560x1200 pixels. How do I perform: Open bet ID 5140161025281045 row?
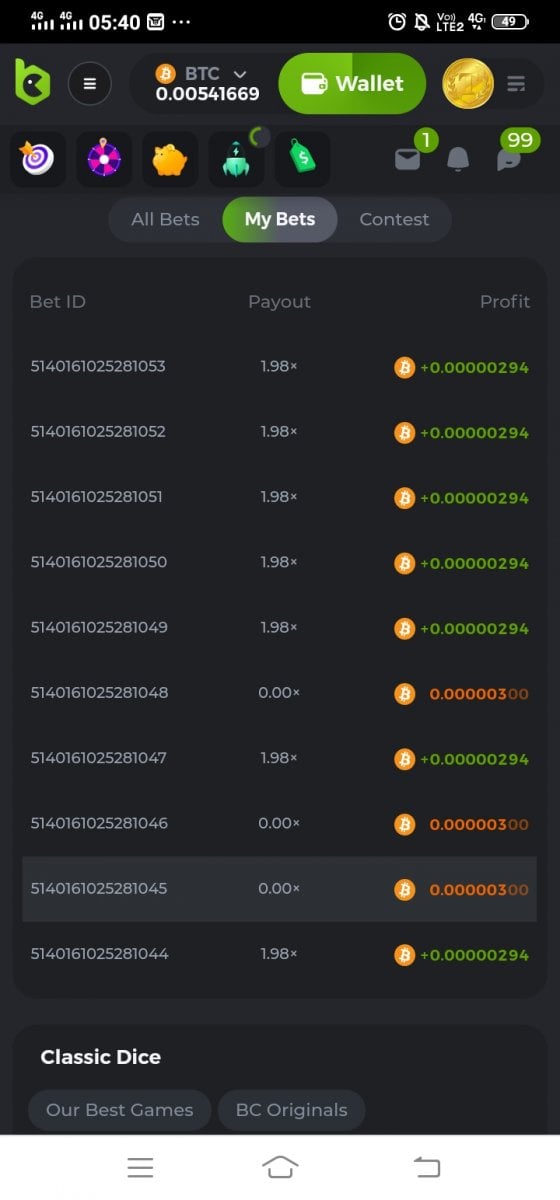tap(280, 889)
